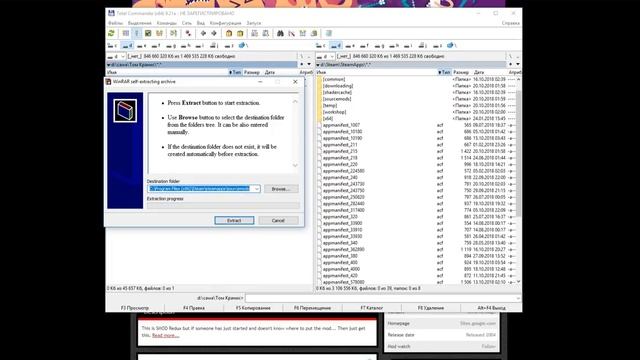Image resolution: width=640 pixels, height=360 pixels.
Task: Click the pack files toolbar icon
Action: [x=229, y=33]
